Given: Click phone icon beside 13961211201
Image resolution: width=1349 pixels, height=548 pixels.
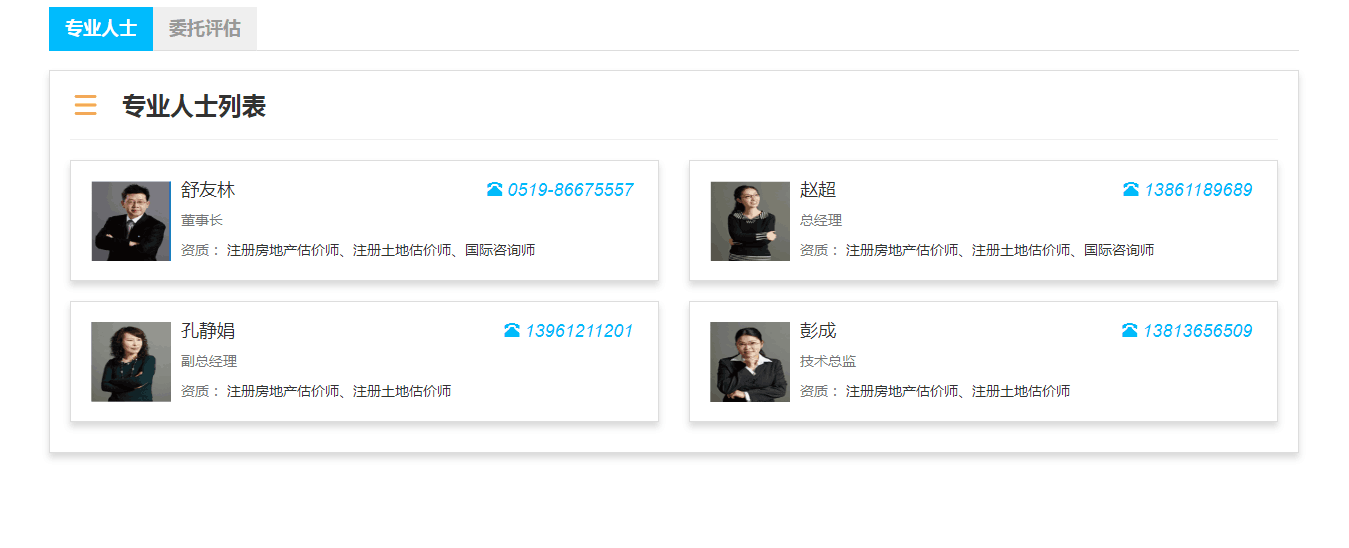Looking at the screenshot, I should pyautogui.click(x=512, y=331).
